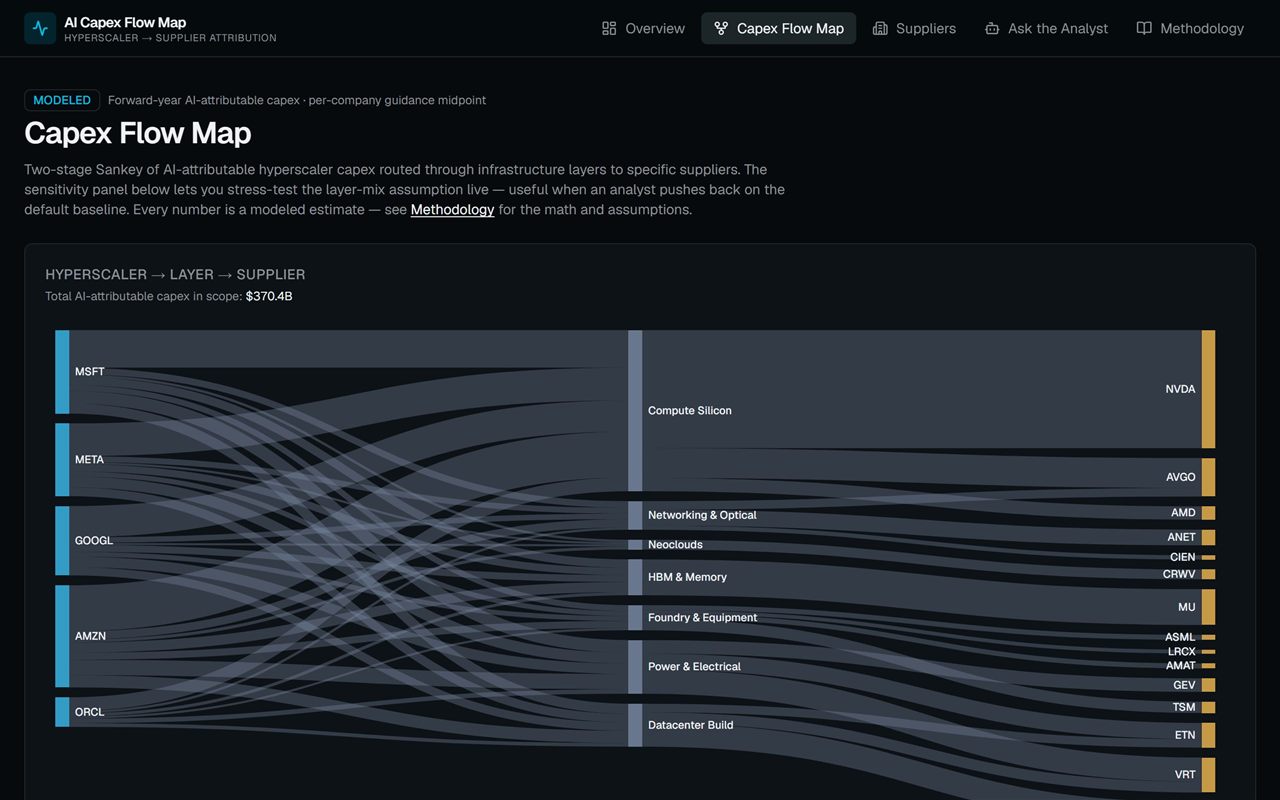Screen dimensions: 1280x800
Task: Select the ASML supplier node
Action: pos(1208,637)
